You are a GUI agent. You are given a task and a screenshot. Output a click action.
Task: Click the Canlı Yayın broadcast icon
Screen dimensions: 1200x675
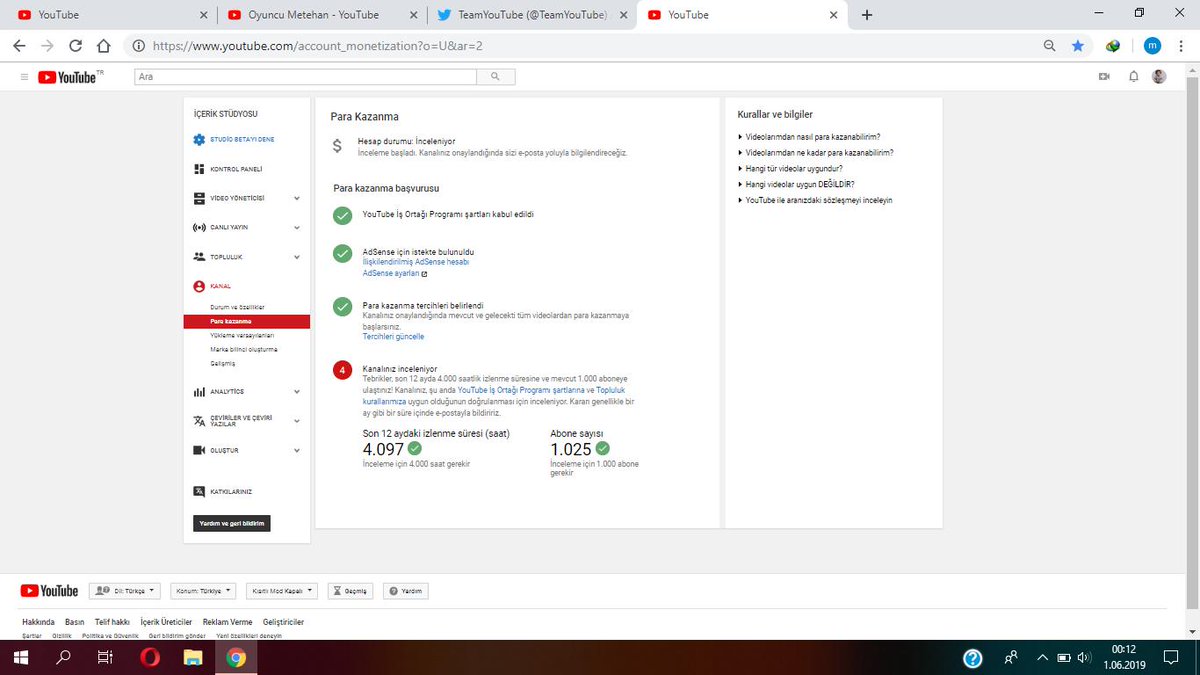199,227
